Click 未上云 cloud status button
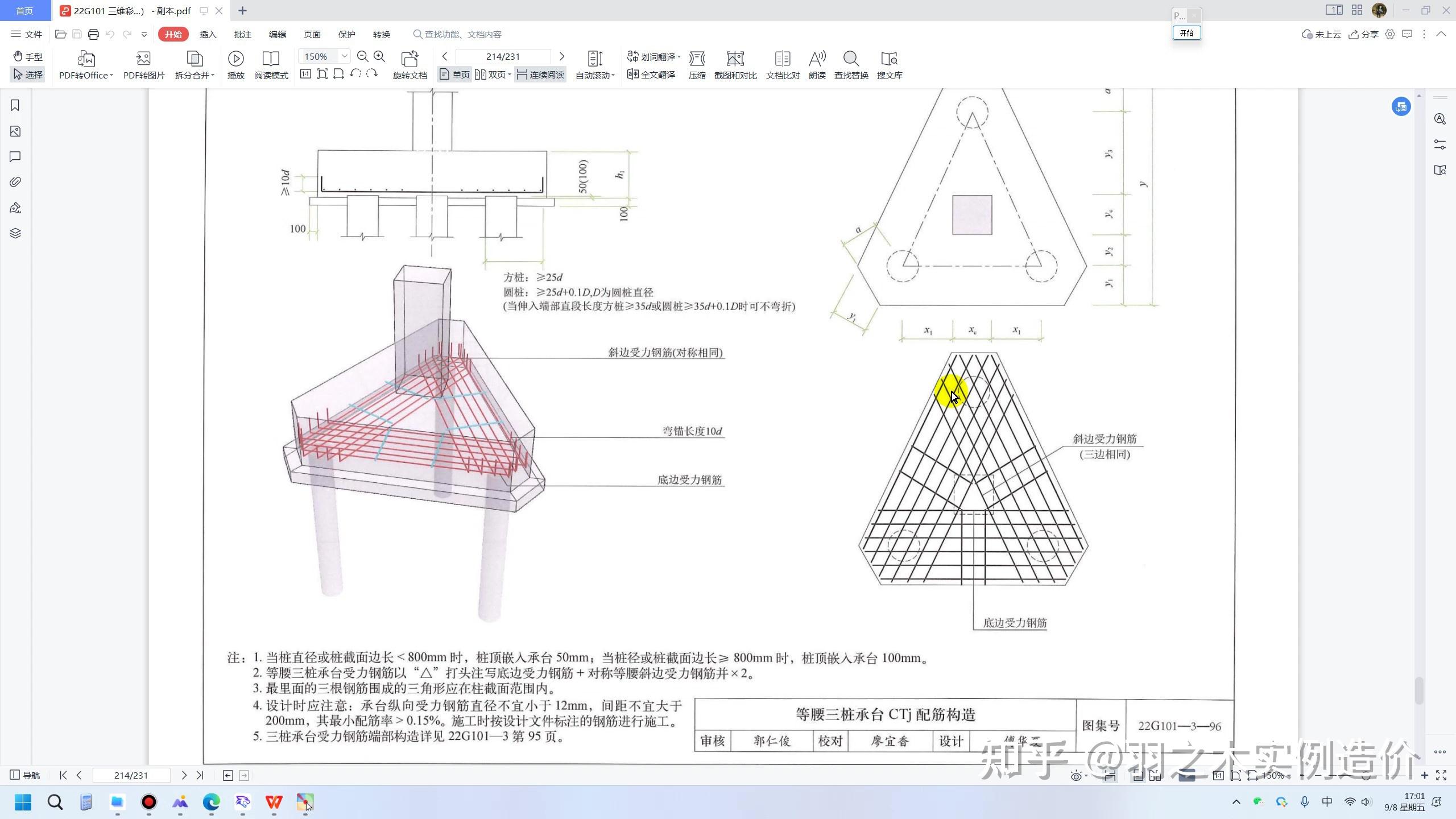Viewport: 1456px width, 819px height. [x=1321, y=34]
